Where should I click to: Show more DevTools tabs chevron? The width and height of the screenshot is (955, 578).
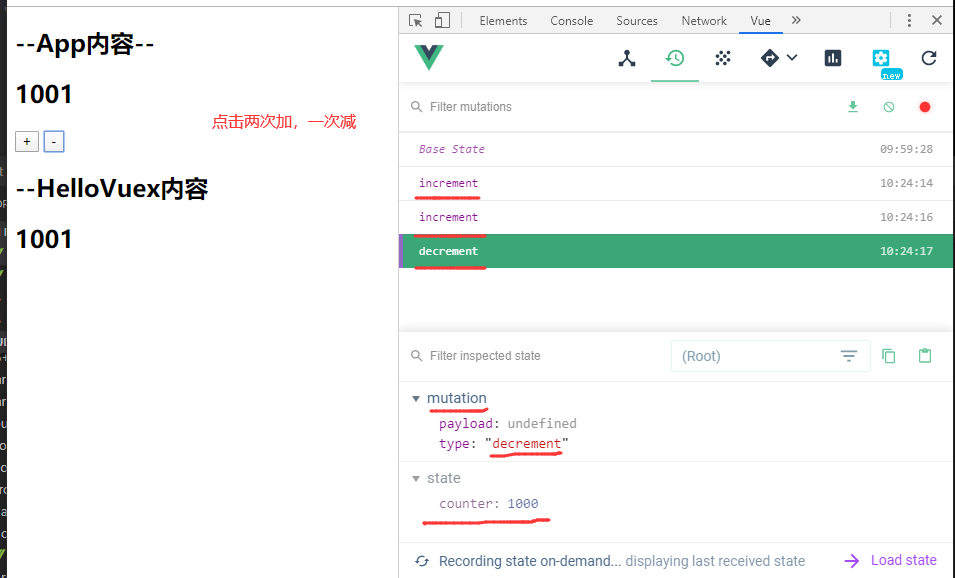click(x=796, y=20)
